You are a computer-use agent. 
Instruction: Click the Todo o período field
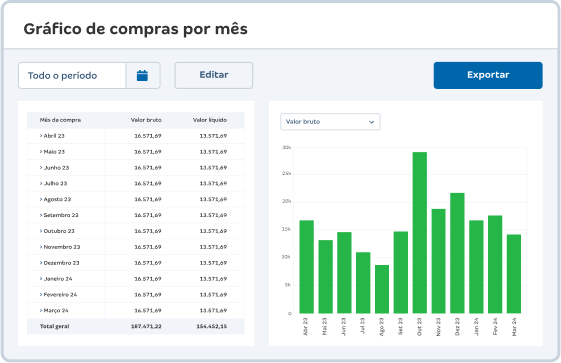72,75
